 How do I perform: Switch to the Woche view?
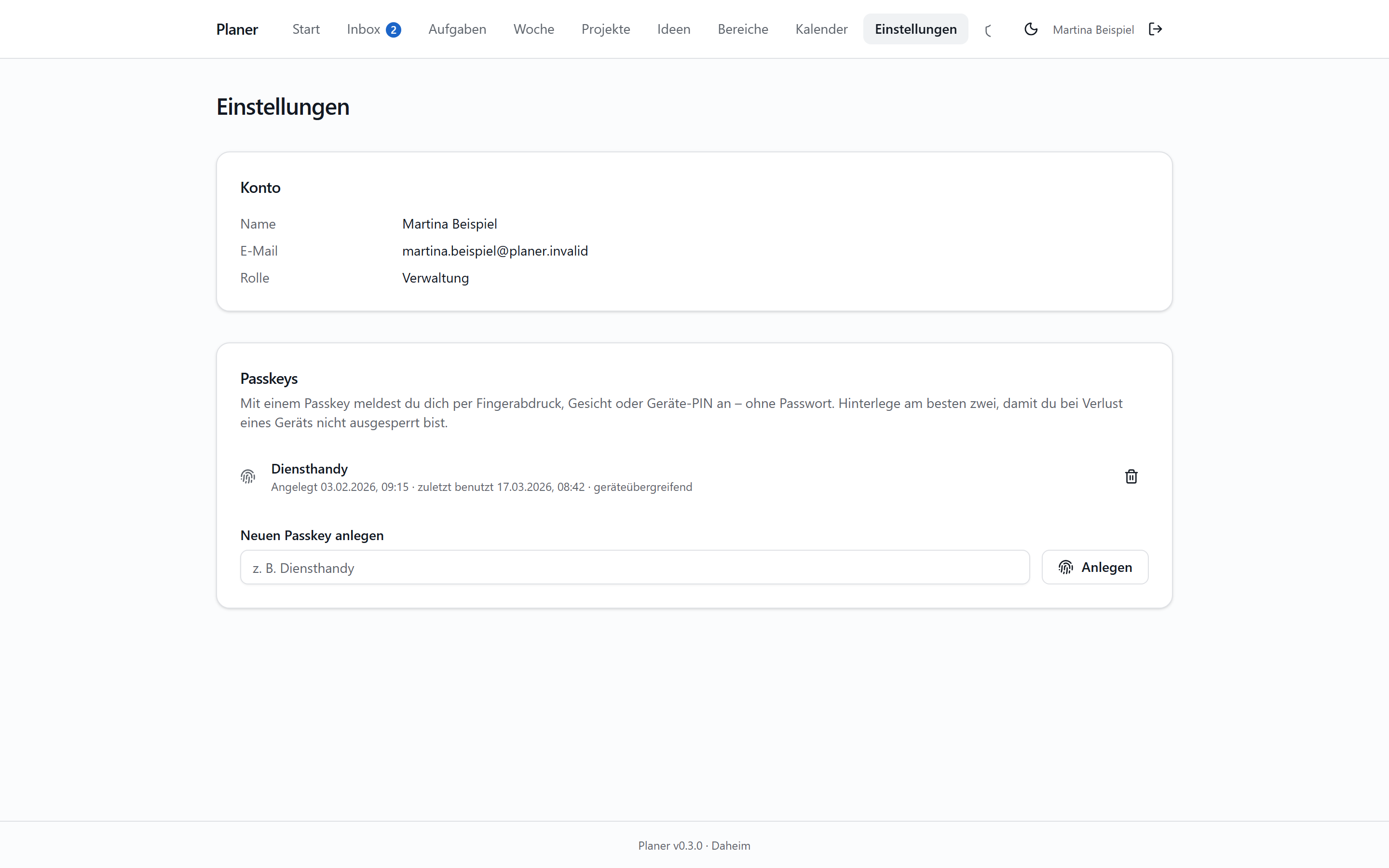point(534,29)
